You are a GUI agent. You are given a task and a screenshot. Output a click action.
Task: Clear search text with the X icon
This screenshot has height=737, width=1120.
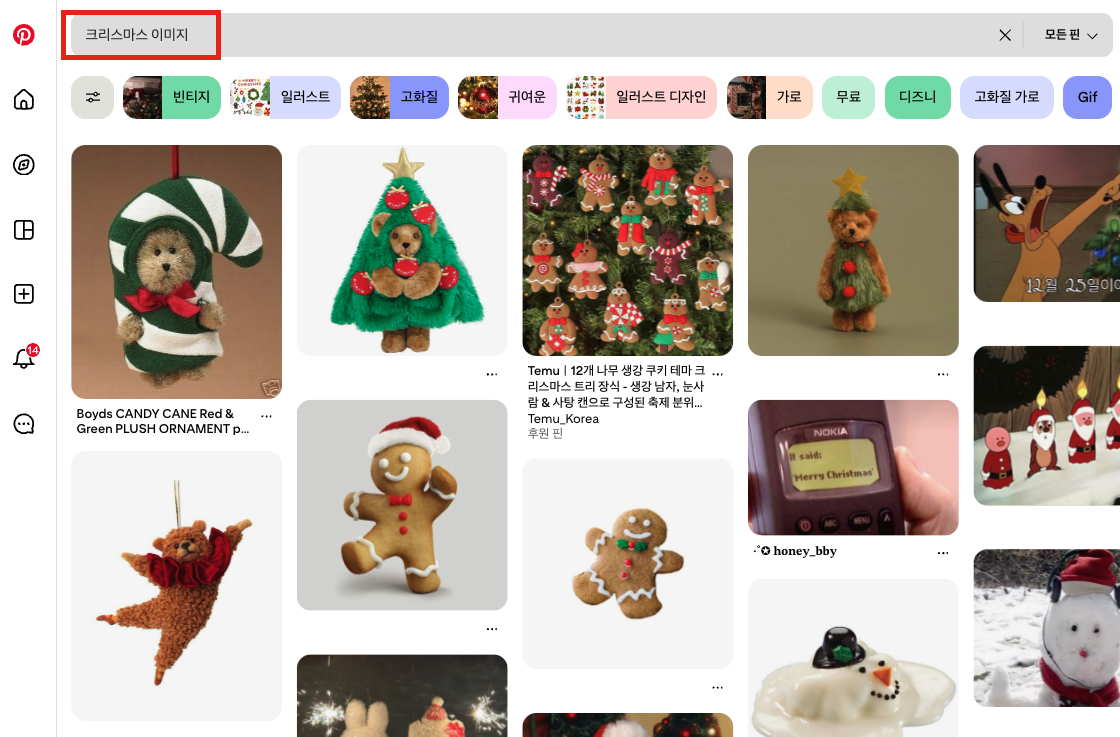(x=1004, y=35)
